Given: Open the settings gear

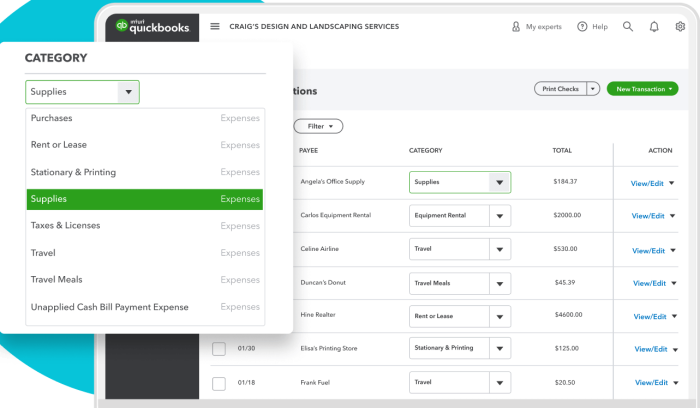Looking at the screenshot, I should tap(680, 26).
